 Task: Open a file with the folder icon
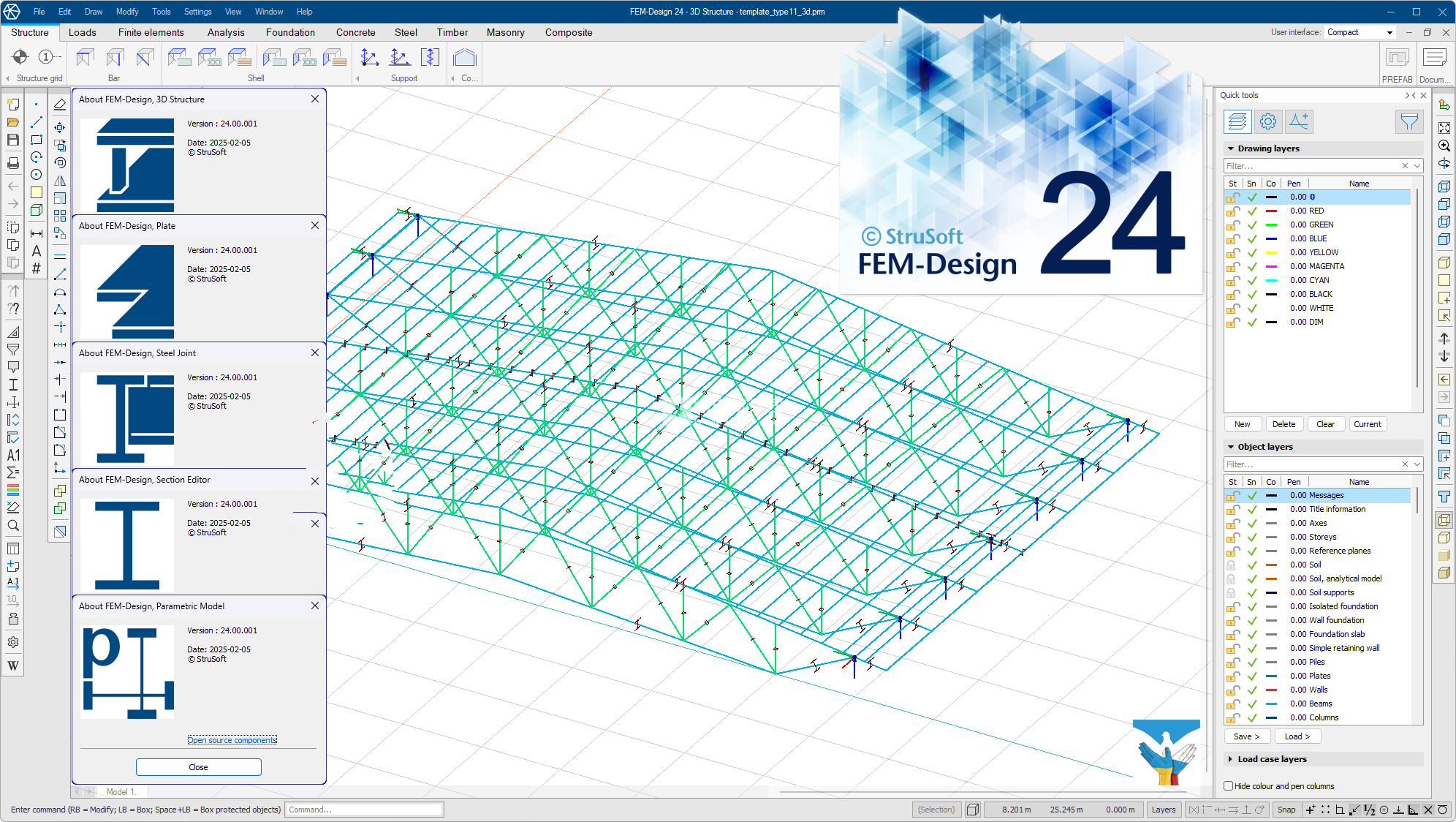coord(13,122)
